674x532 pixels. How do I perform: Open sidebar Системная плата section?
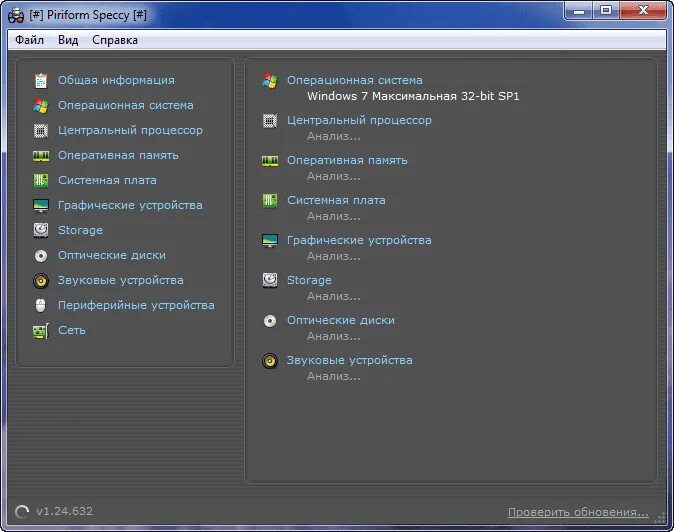click(x=107, y=180)
